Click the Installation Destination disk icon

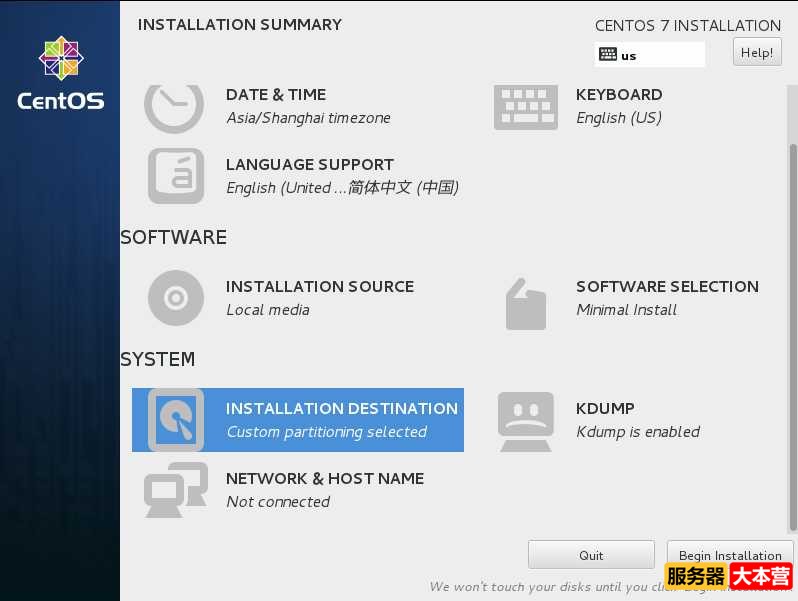pyautogui.click(x=176, y=420)
